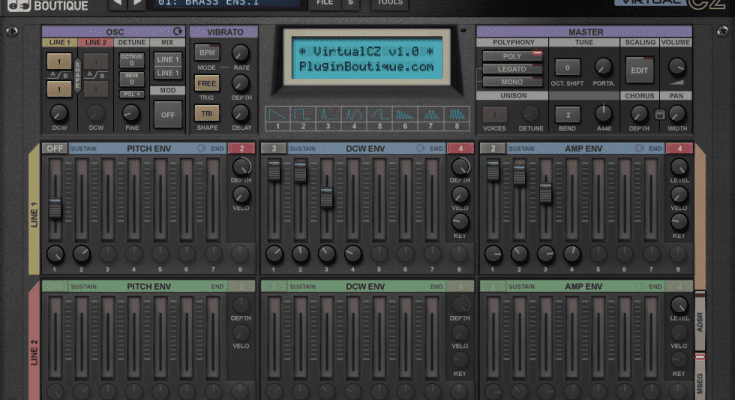The width and height of the screenshot is (735, 400).
Task: Click the vibrato FREE trig button
Action: click(206, 83)
